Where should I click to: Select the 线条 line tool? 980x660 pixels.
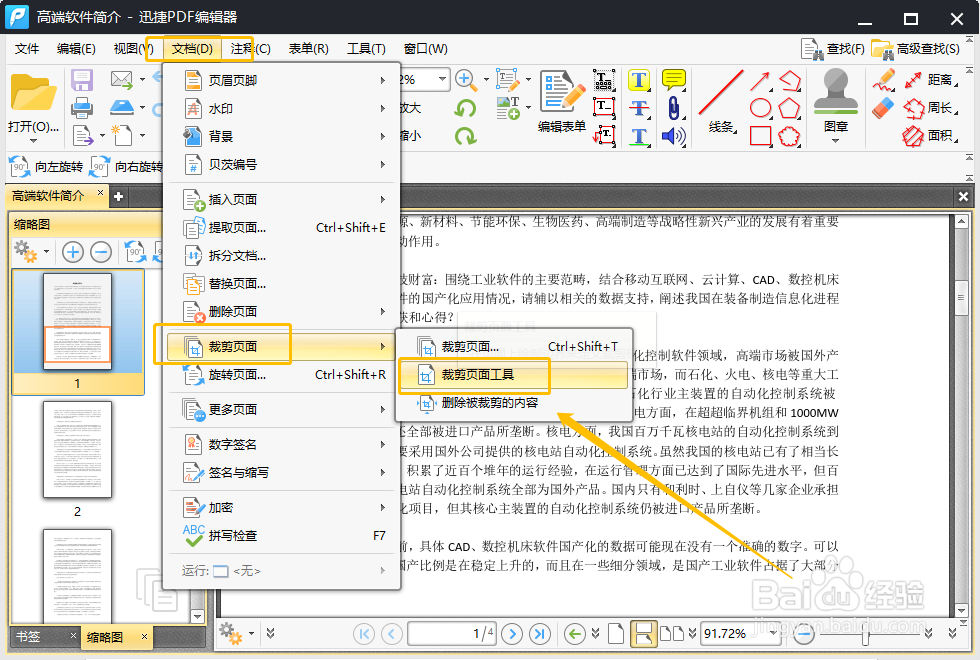tap(721, 101)
